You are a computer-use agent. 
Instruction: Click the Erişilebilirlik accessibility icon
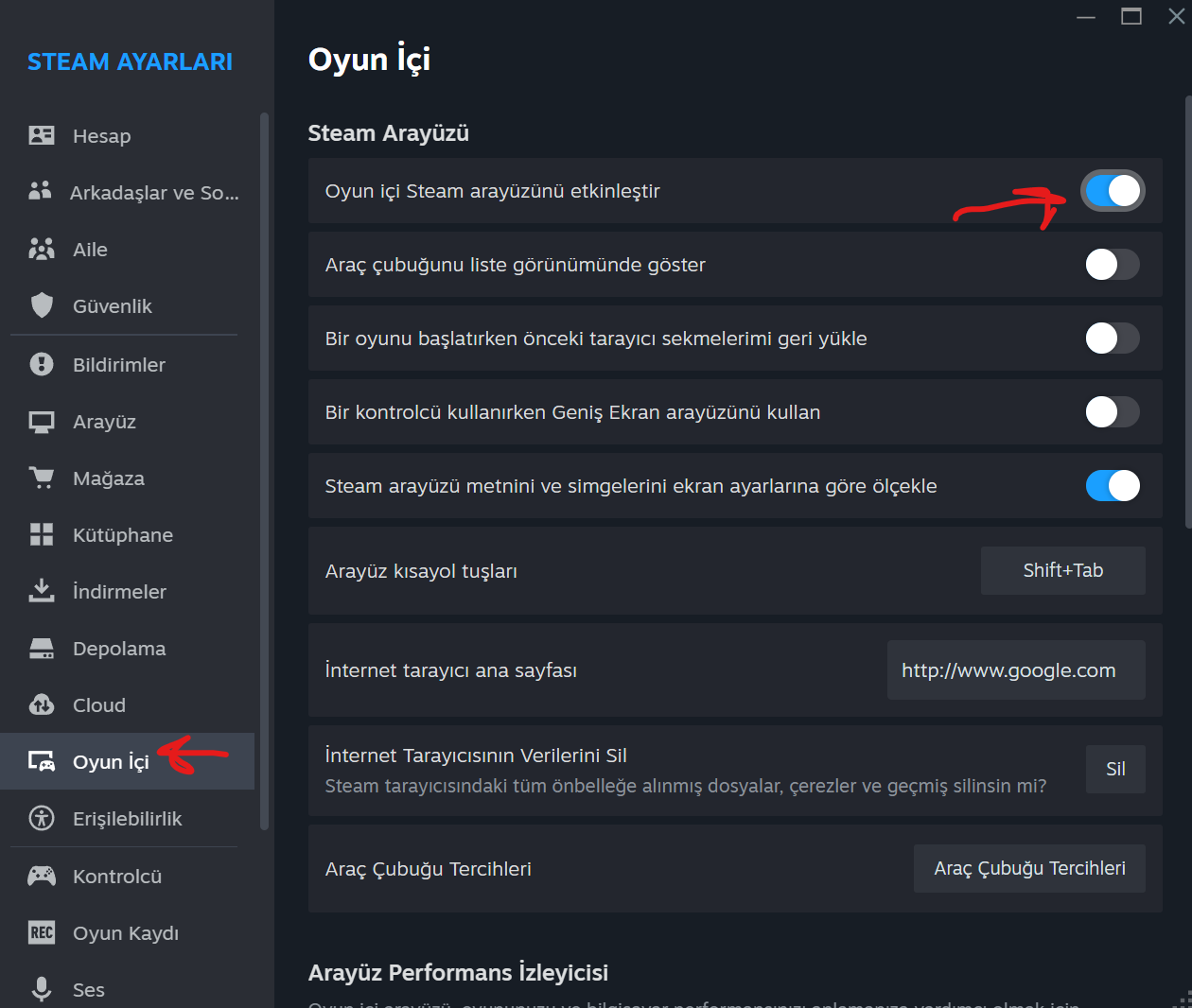[x=42, y=818]
